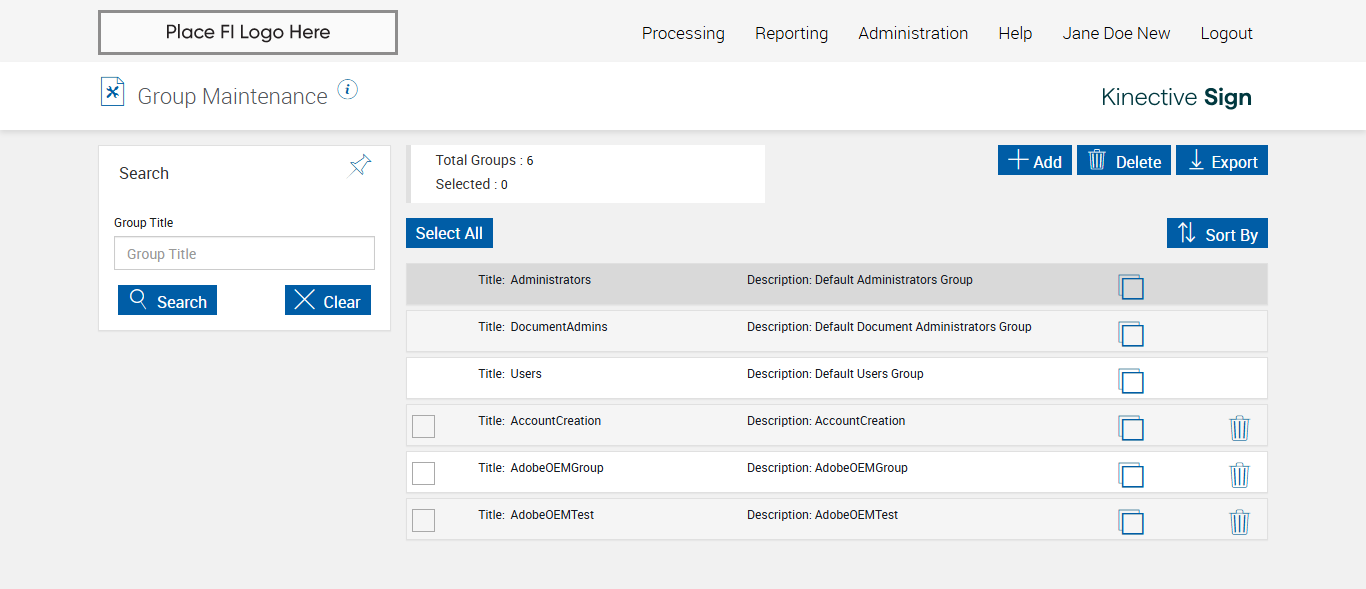The width and height of the screenshot is (1366, 589).
Task: Open the Administration menu
Action: click(x=913, y=33)
